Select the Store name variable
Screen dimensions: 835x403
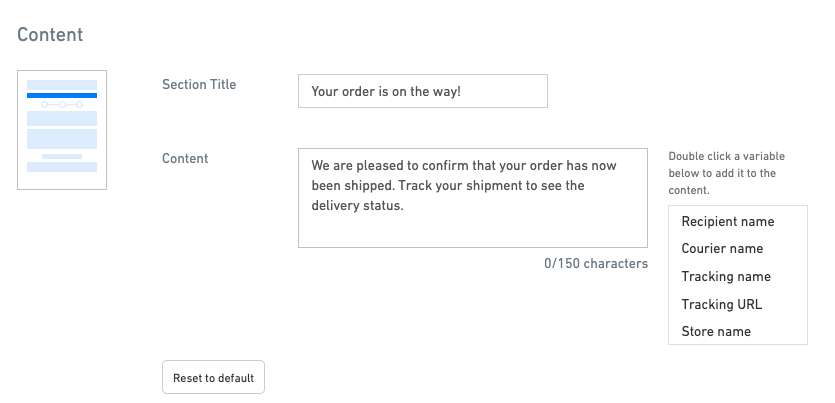(x=715, y=331)
